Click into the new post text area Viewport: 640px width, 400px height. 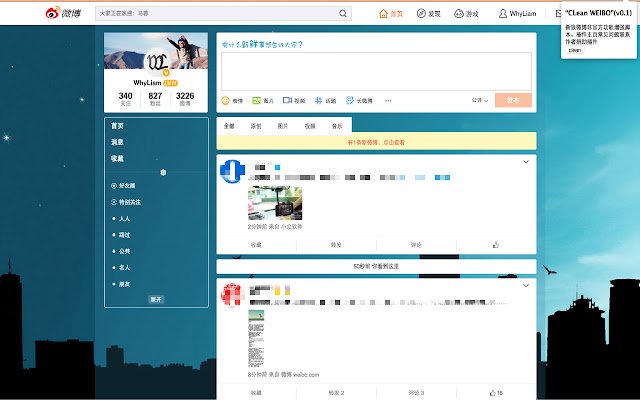click(x=376, y=71)
